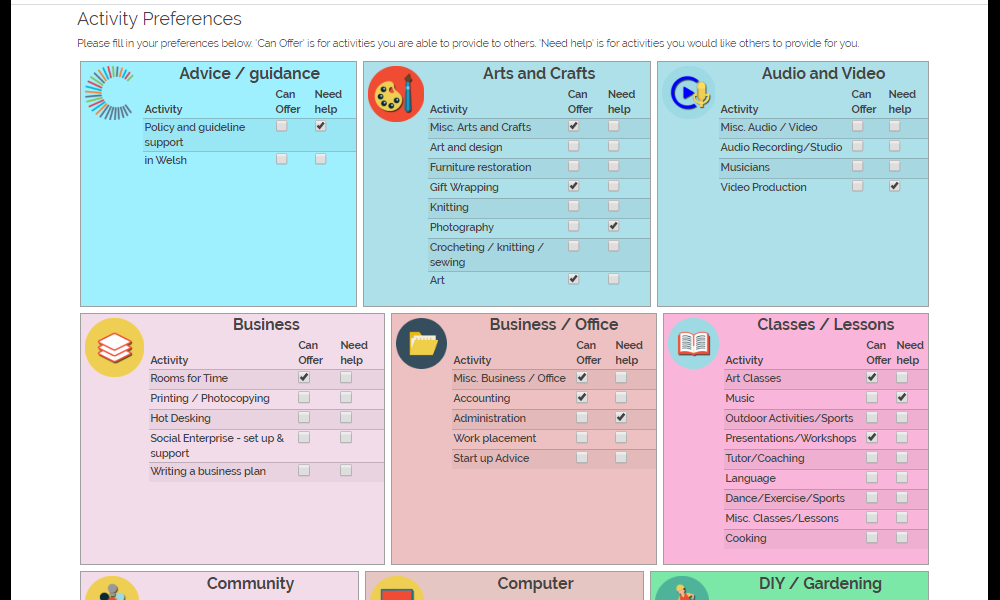The height and width of the screenshot is (600, 1000).
Task: Tick Need help for Start up Advice
Action: tap(621, 457)
